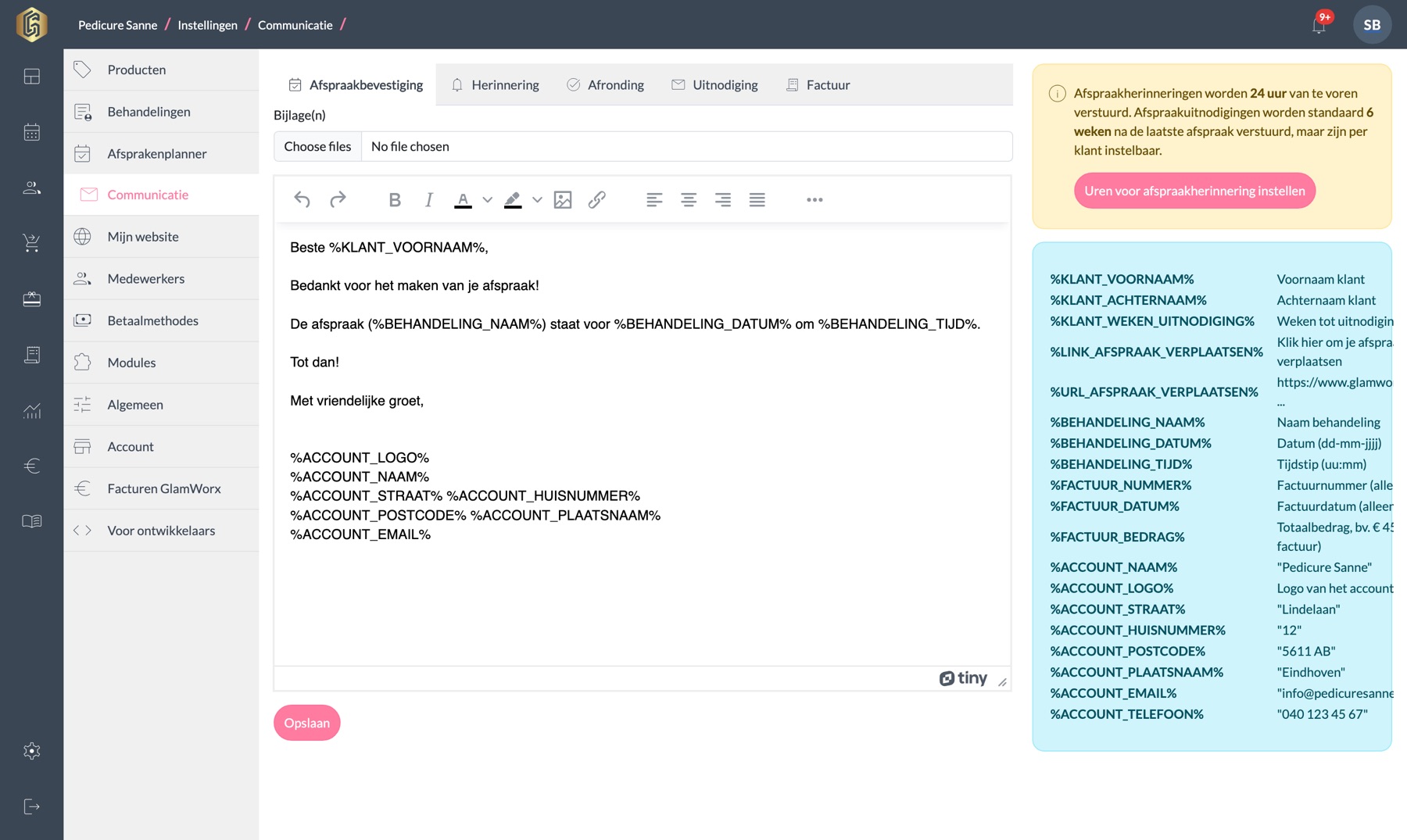Align text right in the editor
The height and width of the screenshot is (840, 1407).
(x=723, y=200)
